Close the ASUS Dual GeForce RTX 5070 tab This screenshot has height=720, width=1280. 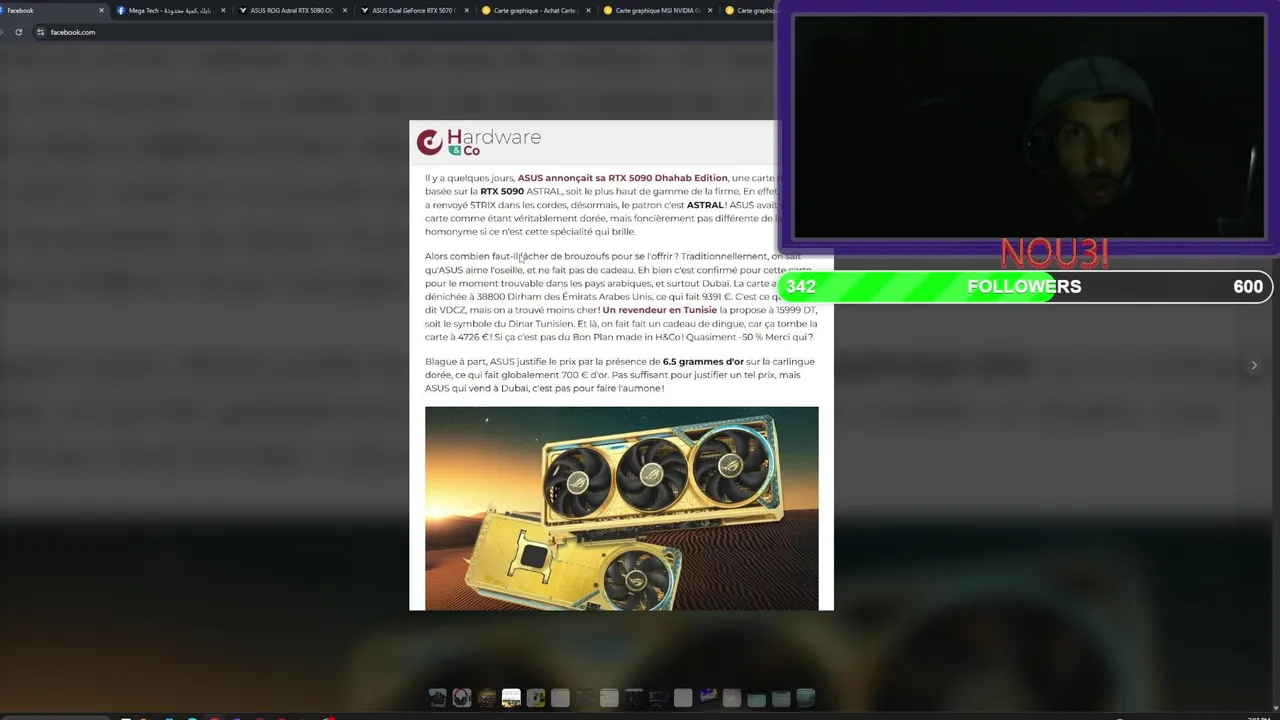[x=467, y=10]
